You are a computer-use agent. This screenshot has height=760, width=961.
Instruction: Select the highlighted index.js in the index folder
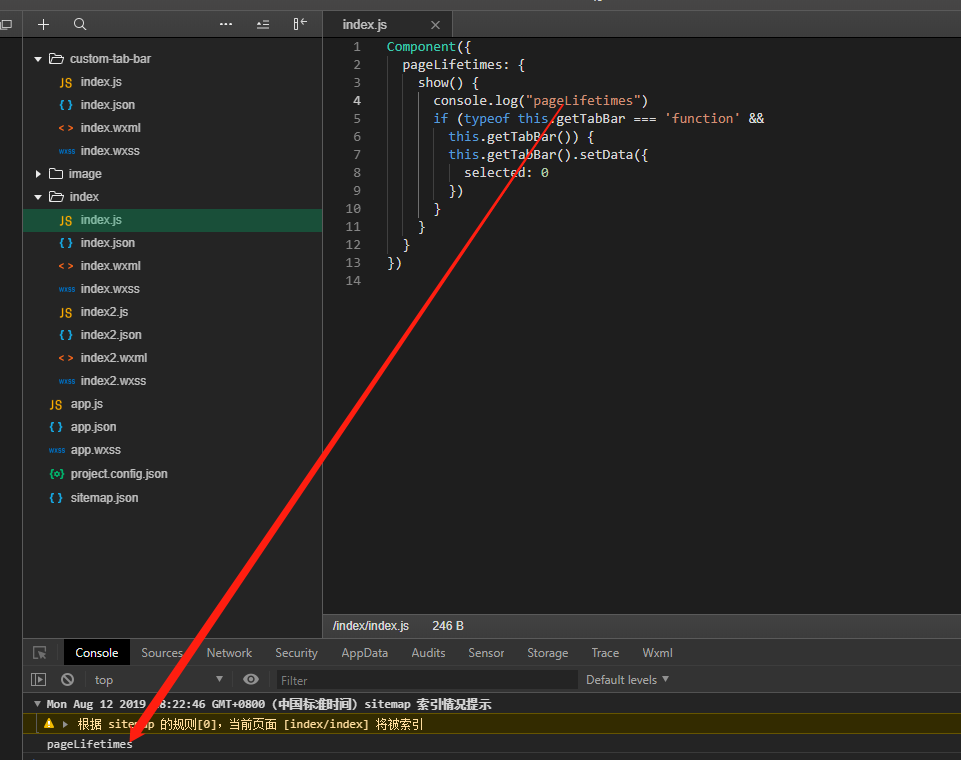click(x=173, y=220)
